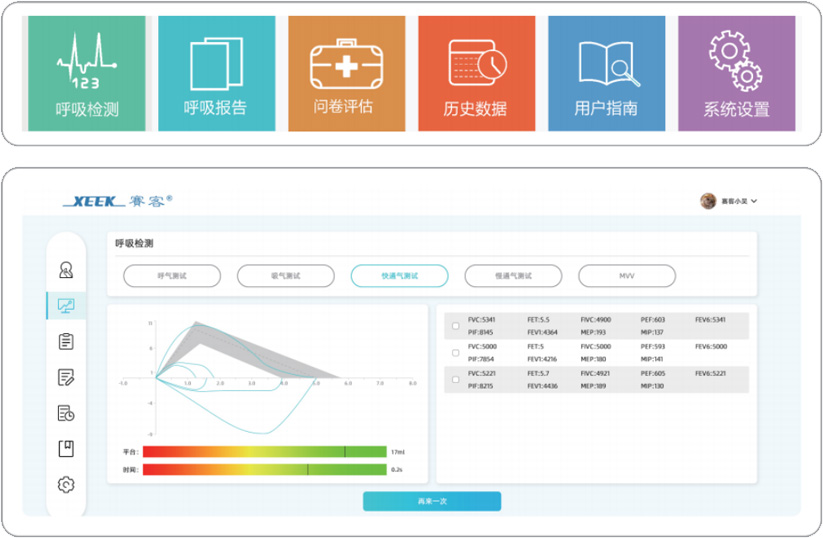This screenshot has height=538, width=823.
Task: Click the 再来一次 retry button
Action: pyautogui.click(x=432, y=502)
